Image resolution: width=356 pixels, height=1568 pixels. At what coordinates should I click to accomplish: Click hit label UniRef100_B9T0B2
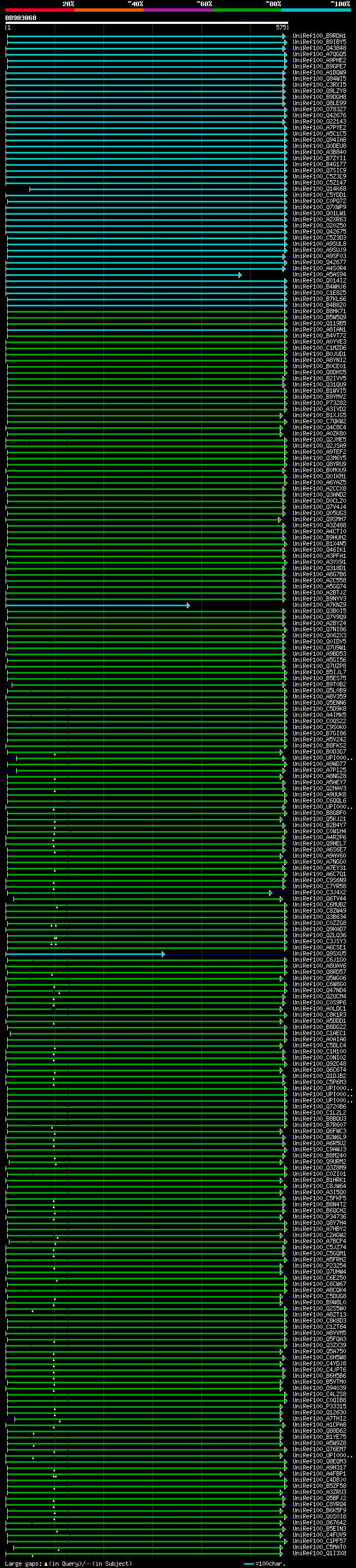pyautogui.click(x=319, y=685)
